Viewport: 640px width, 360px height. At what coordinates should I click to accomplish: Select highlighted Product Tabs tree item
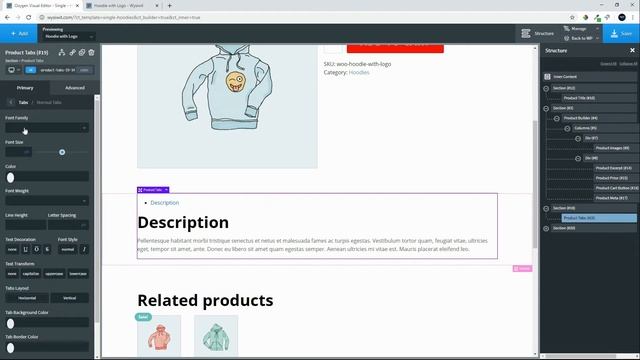[599, 218]
